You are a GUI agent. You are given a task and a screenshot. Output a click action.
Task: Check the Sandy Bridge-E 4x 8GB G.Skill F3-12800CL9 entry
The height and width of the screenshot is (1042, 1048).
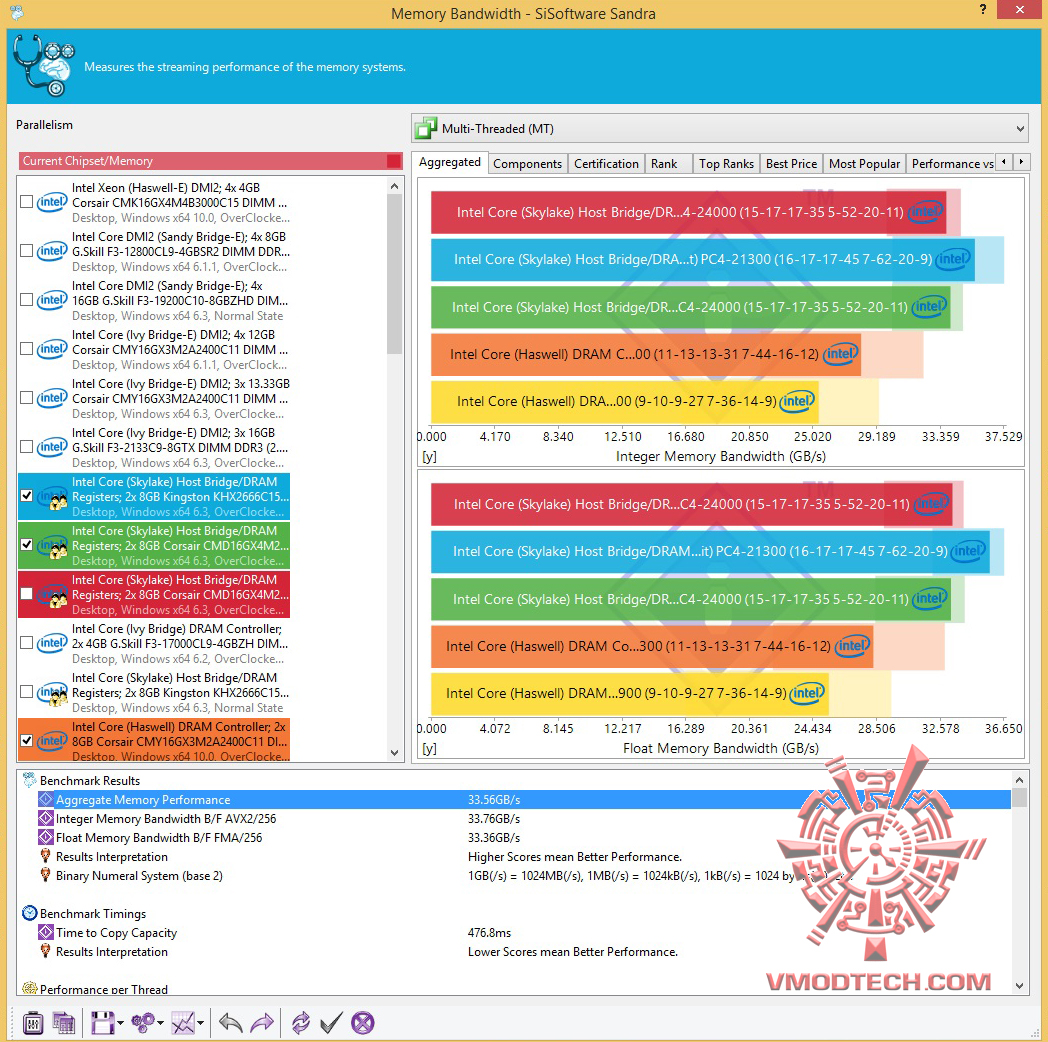pyautogui.click(x=27, y=251)
